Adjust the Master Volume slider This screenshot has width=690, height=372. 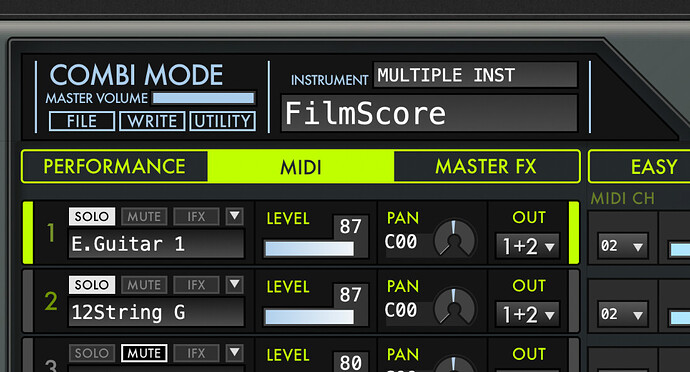(203, 98)
